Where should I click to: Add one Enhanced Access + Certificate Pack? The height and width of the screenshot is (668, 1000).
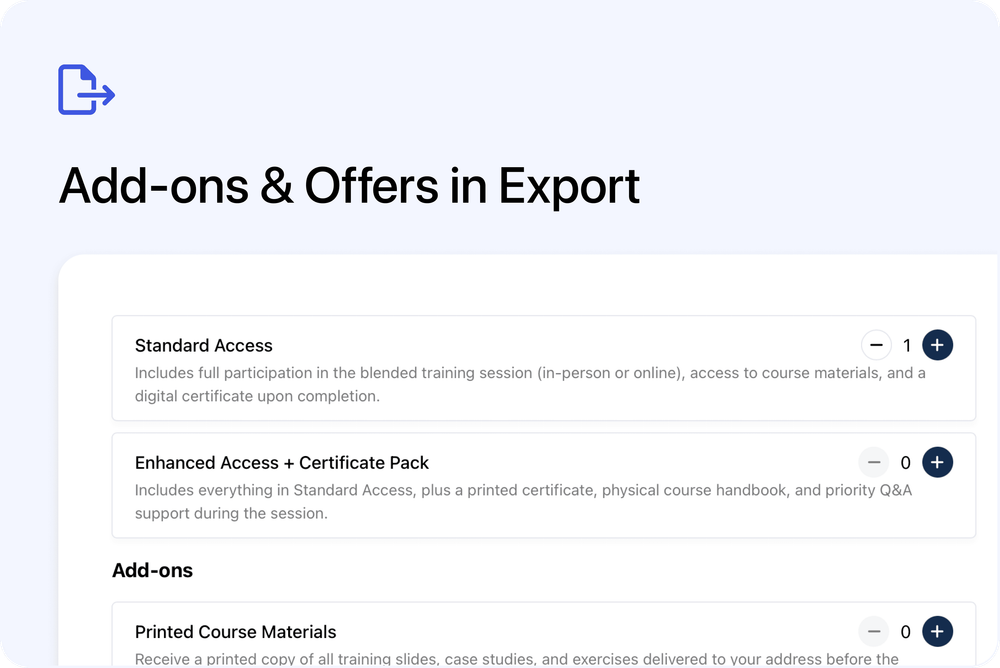[x=937, y=462]
